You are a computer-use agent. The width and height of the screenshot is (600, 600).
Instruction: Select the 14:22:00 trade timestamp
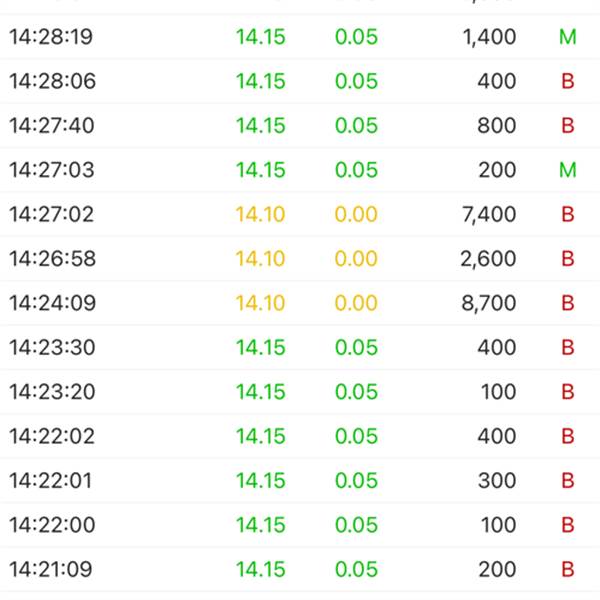[52, 525]
